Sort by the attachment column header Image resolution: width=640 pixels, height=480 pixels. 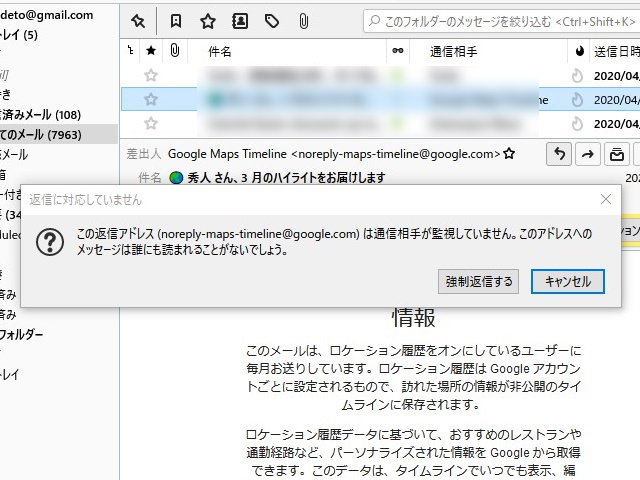[175, 51]
